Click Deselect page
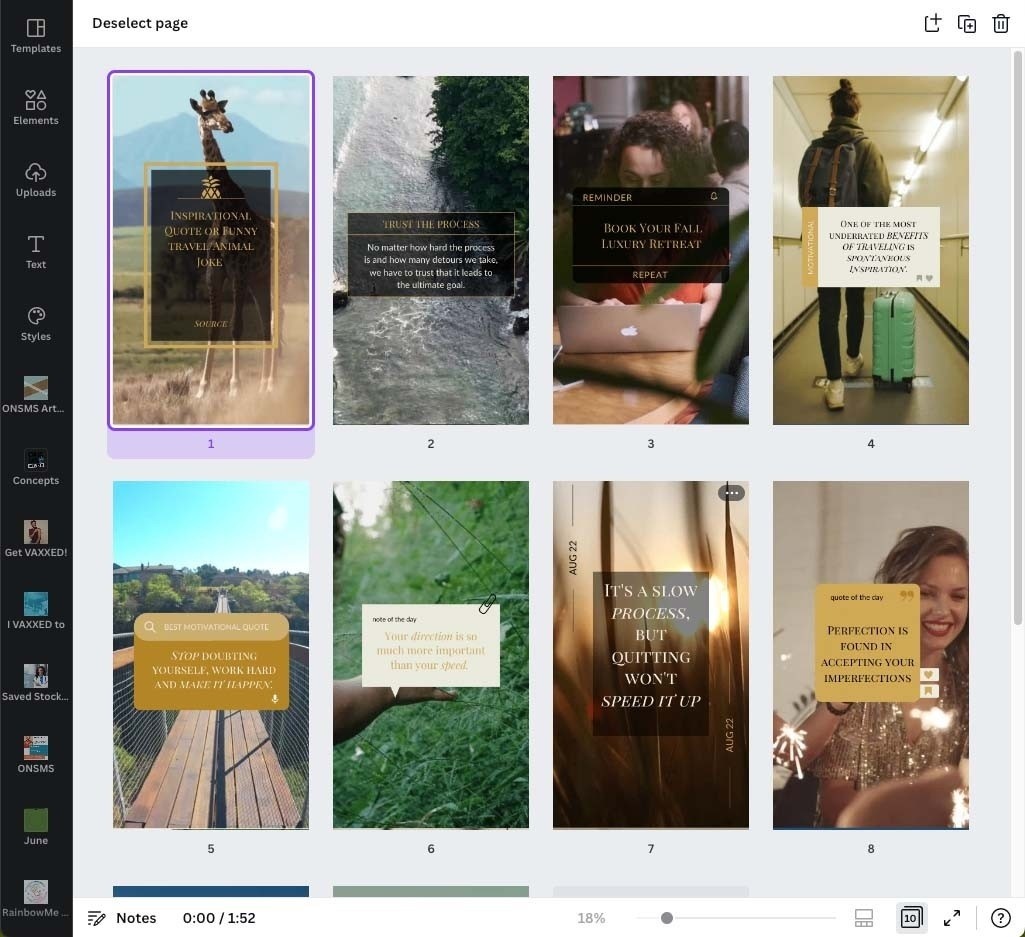 pyautogui.click(x=140, y=24)
